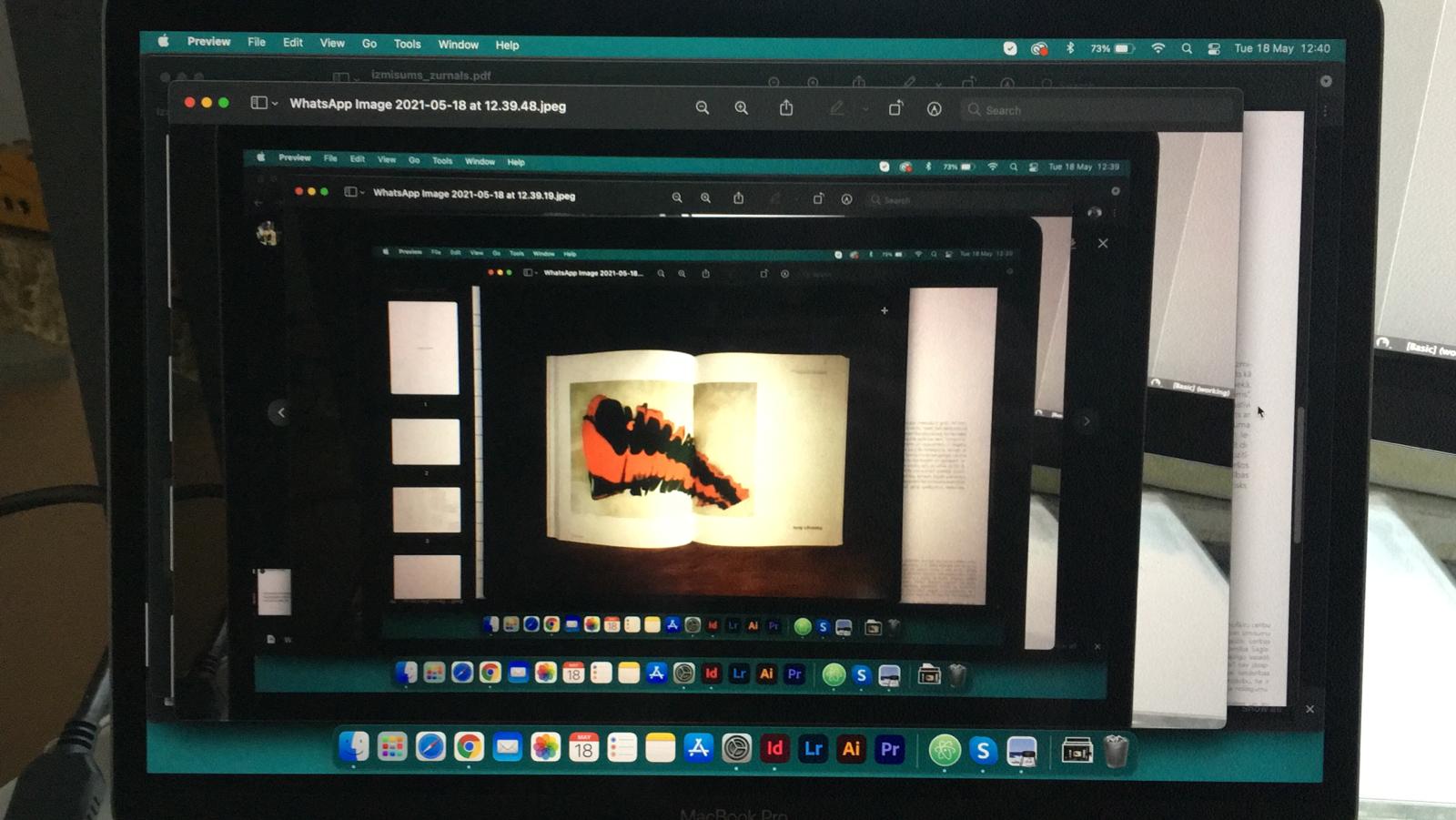1456x820 pixels.
Task: Open the Share button in Preview toolbar
Action: (786, 107)
